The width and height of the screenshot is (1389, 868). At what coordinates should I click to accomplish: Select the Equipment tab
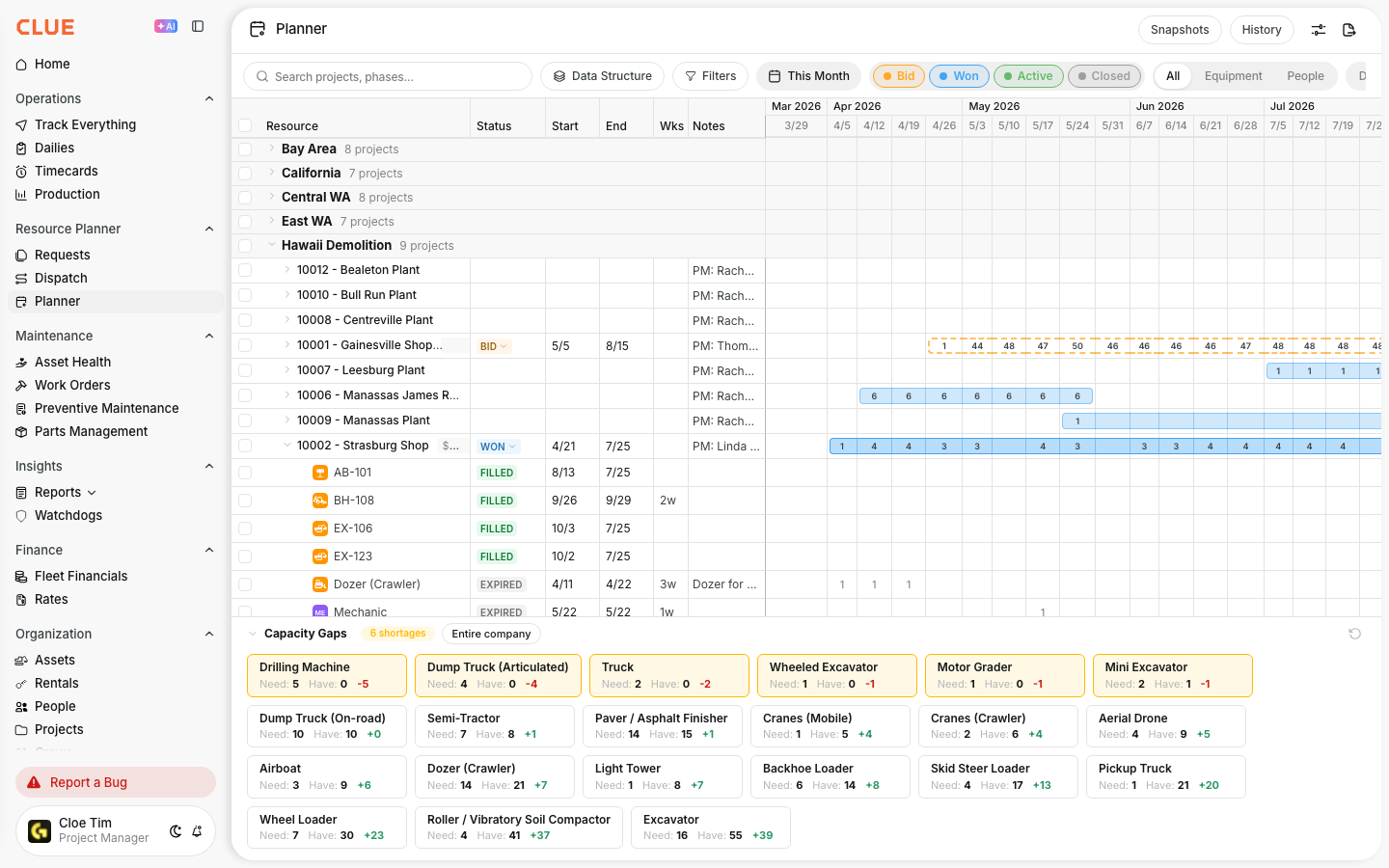point(1233,76)
